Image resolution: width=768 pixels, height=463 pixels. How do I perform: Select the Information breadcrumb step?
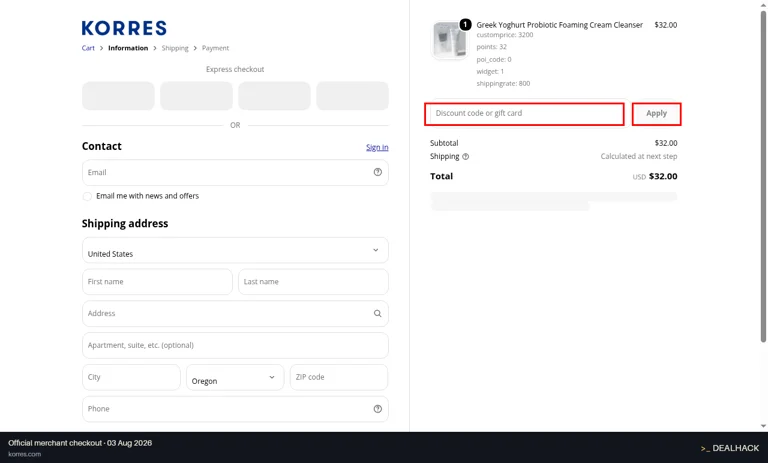128,48
